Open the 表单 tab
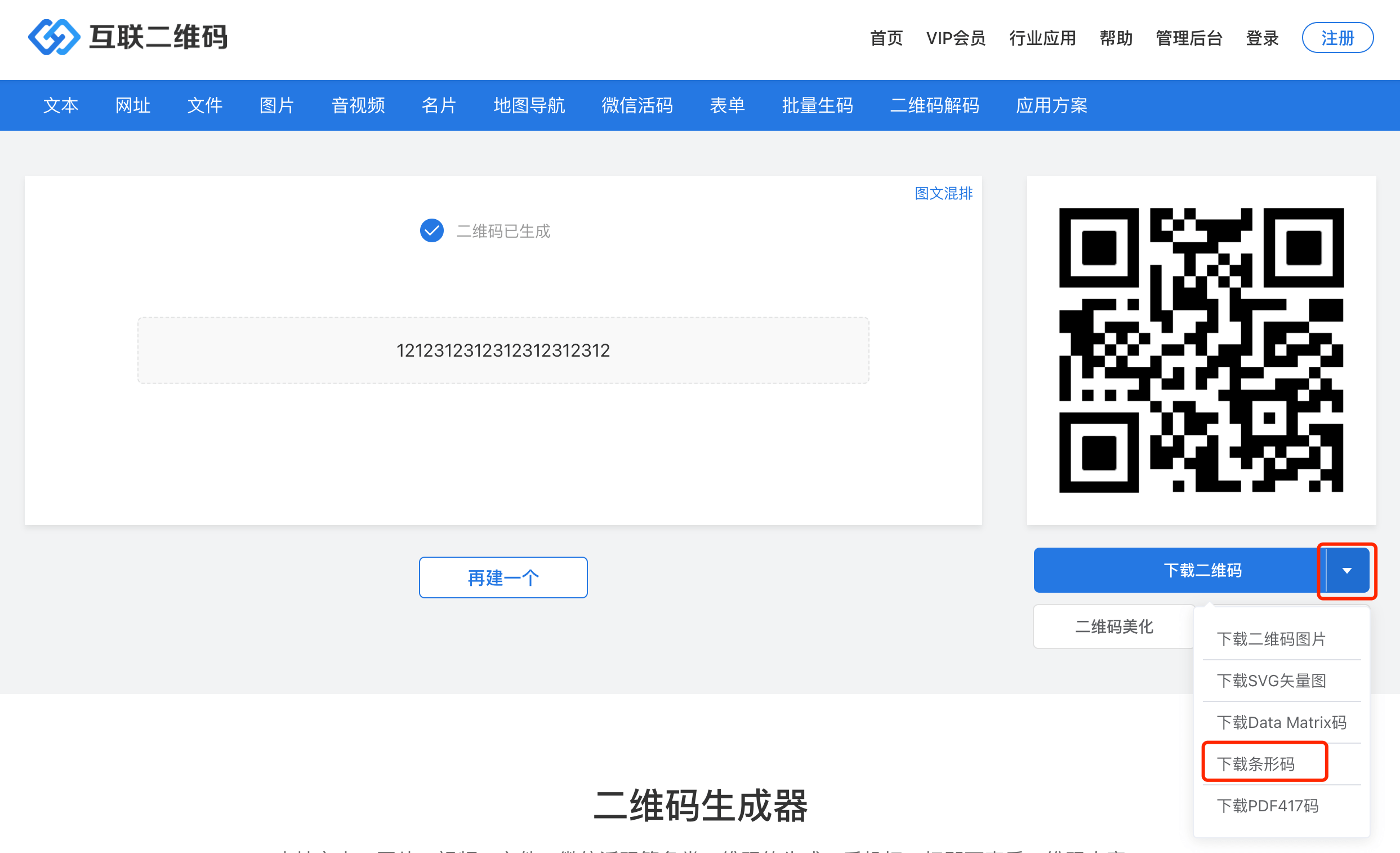 coord(728,106)
